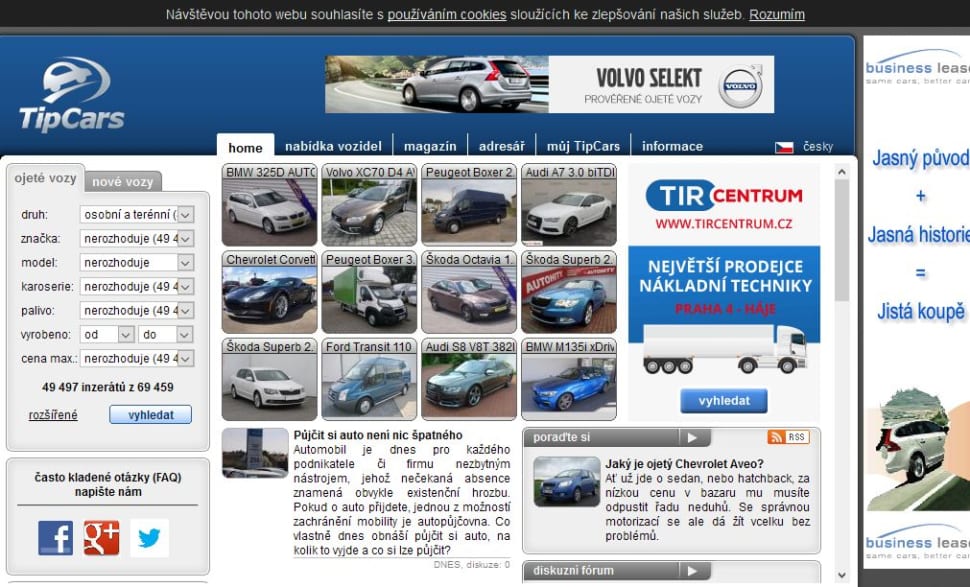This screenshot has width=970, height=587.
Task: Accept cookies via 'Rozumím' link
Action: click(777, 14)
